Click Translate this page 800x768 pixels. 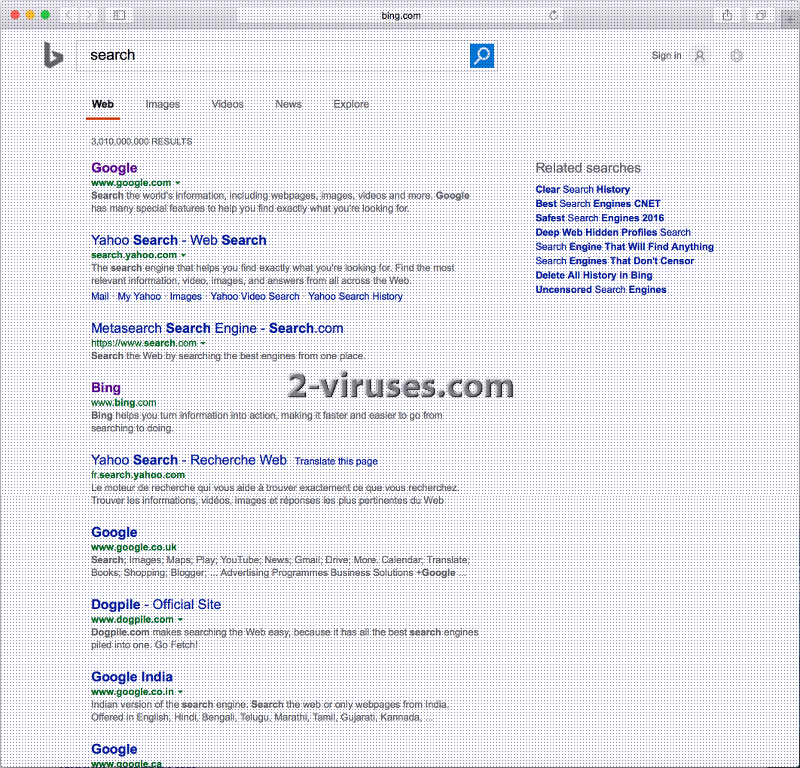tap(336, 461)
